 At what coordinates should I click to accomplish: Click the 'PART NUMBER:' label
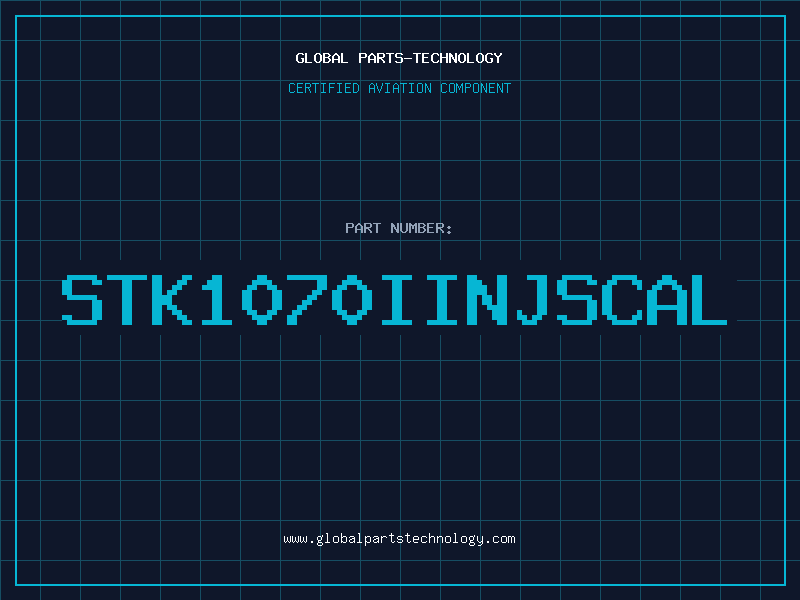click(x=399, y=228)
